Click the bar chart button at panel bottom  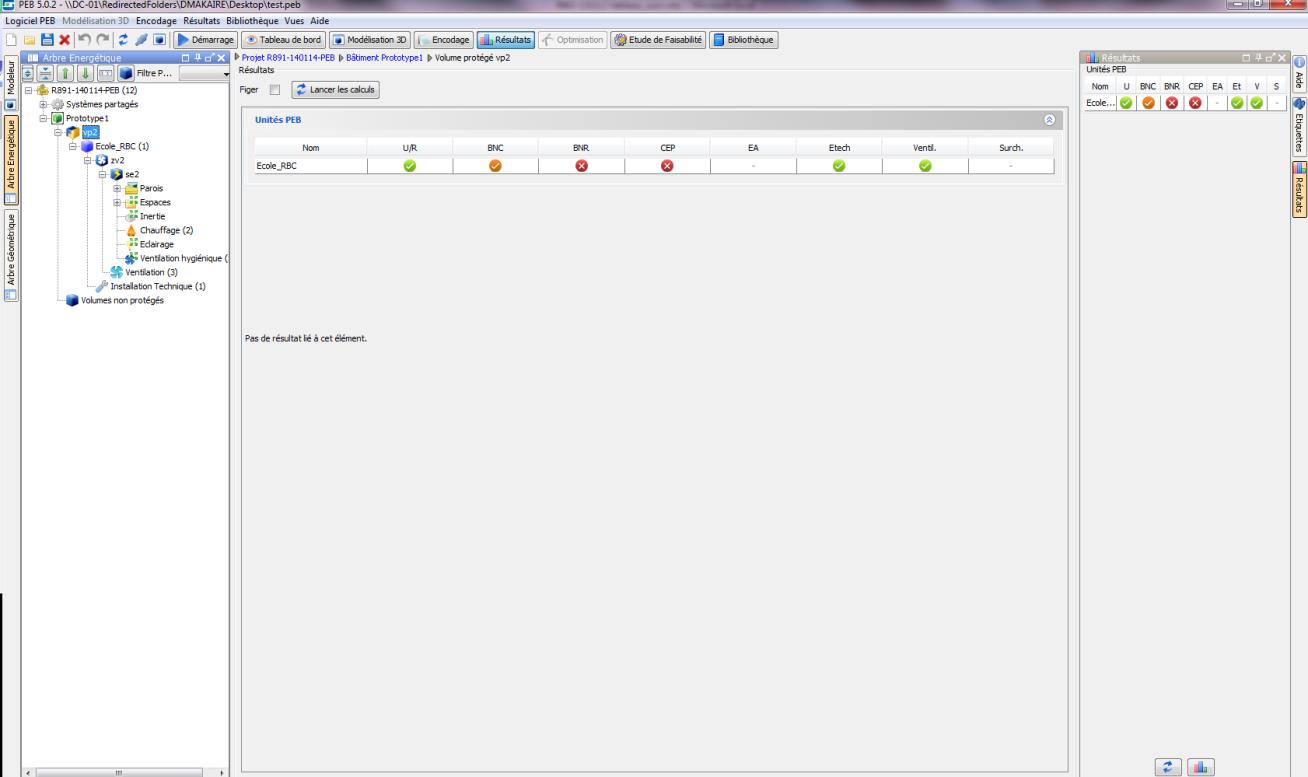tap(1202, 765)
